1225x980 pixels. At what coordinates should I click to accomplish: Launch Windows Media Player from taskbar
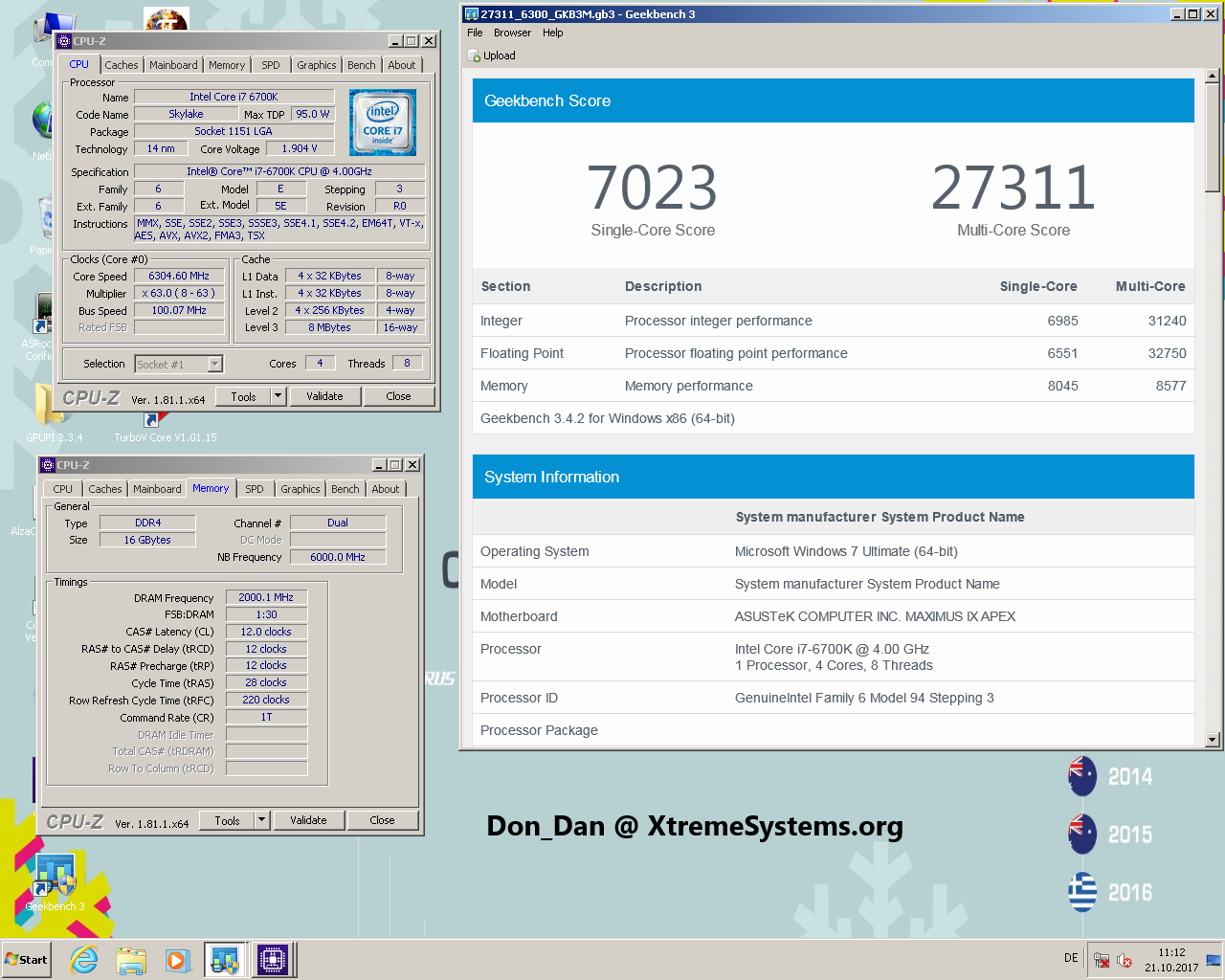tap(177, 960)
